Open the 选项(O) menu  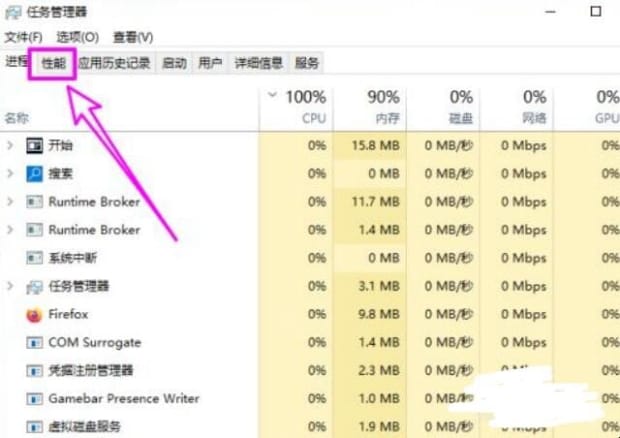77,37
